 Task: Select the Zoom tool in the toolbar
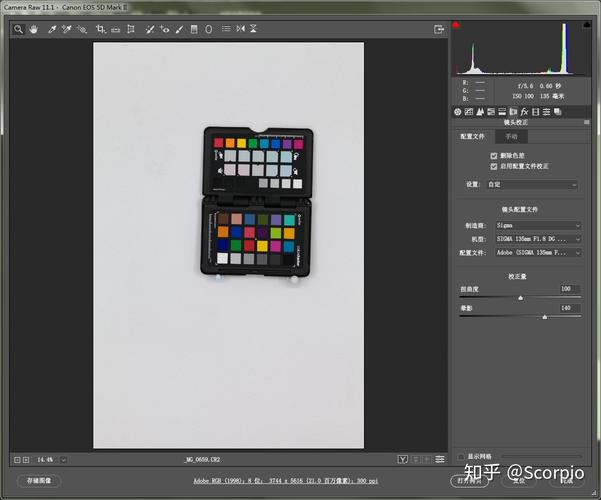point(18,30)
